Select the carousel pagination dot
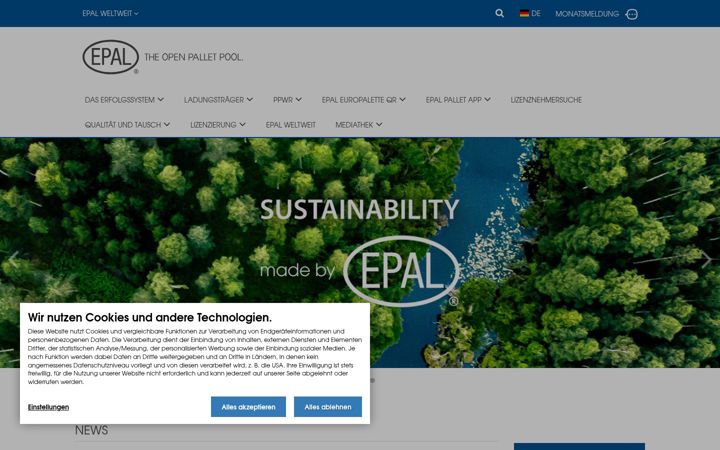This screenshot has height=450, width=720. point(372,381)
